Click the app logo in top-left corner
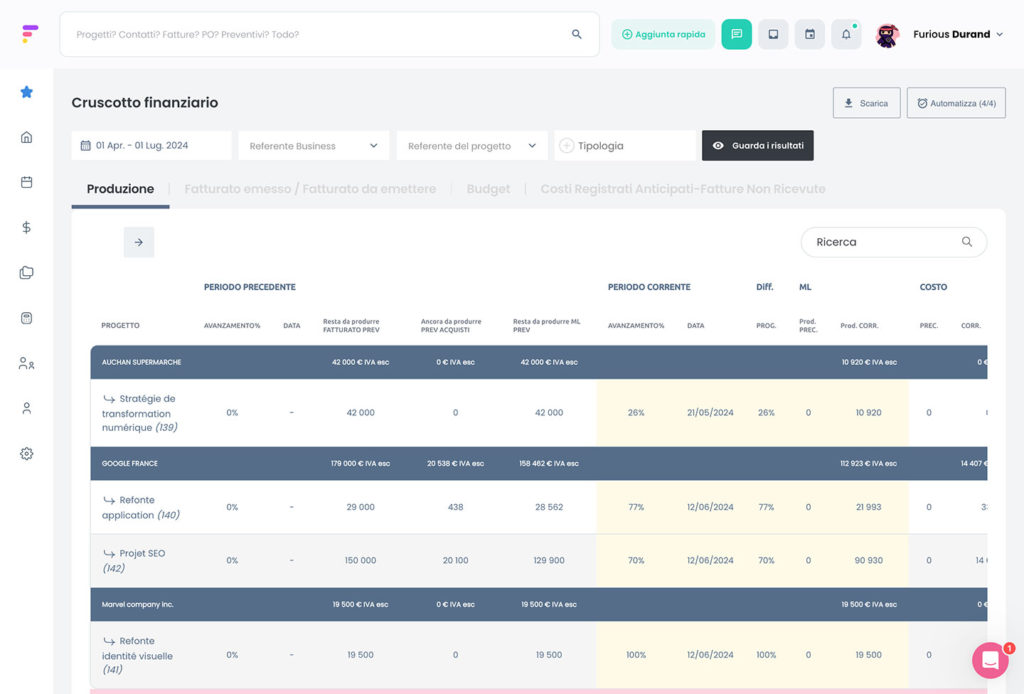Screen dimensions: 1024x694 29,33
